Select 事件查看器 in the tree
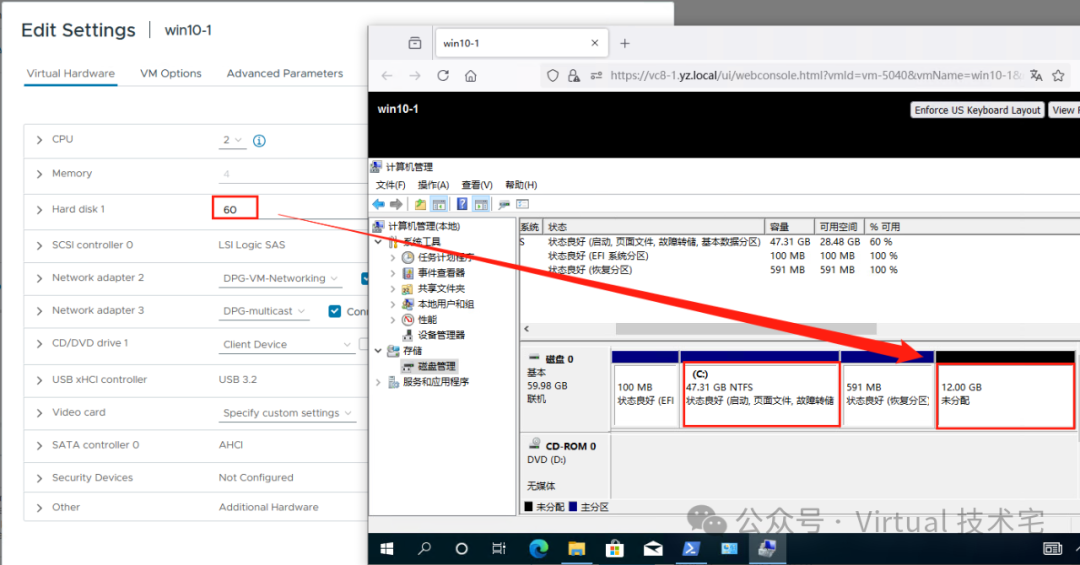Image resolution: width=1080 pixels, height=565 pixels. point(441,273)
